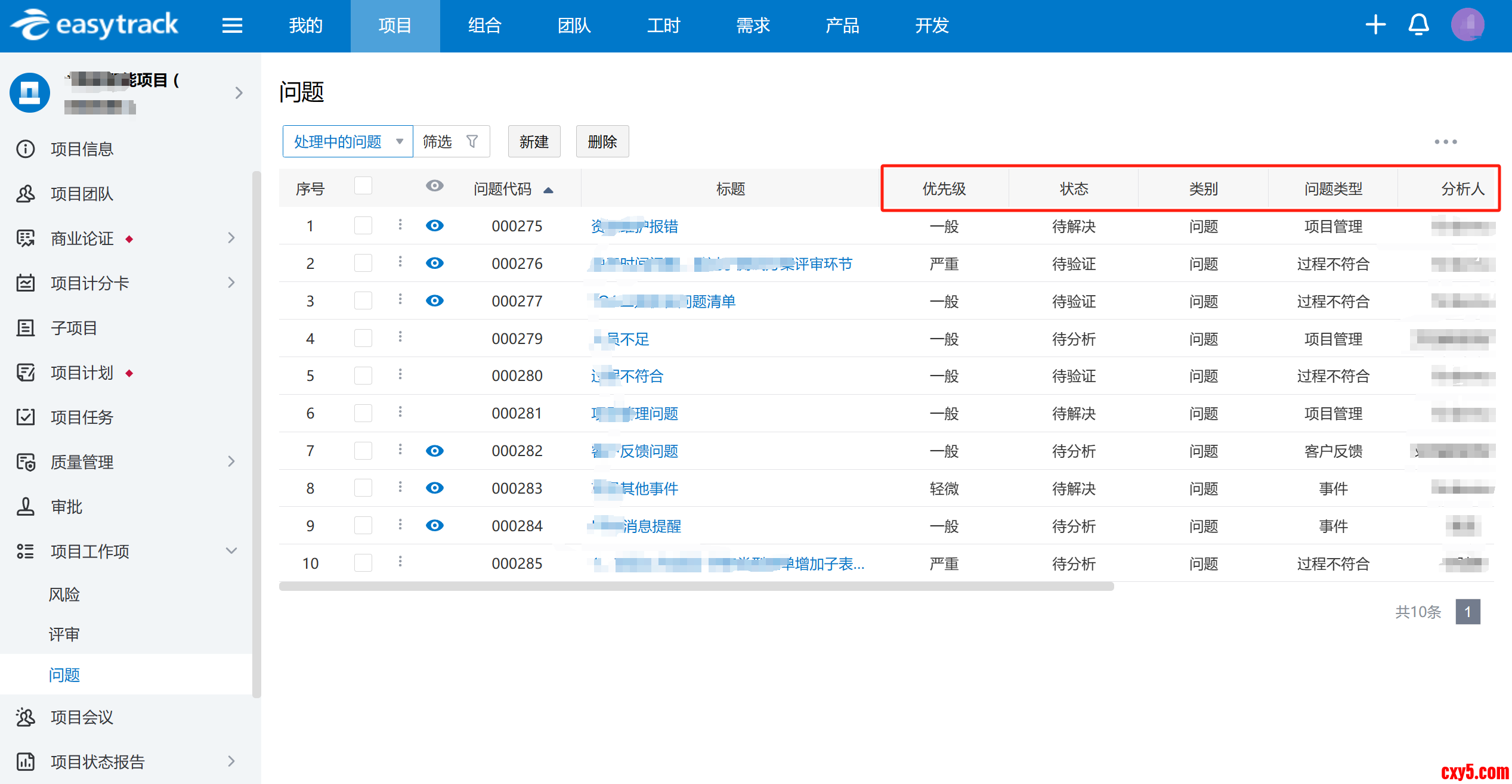The width and height of the screenshot is (1512, 784).
Task: Click the horizontal scrollbar under the table
Action: tap(696, 587)
